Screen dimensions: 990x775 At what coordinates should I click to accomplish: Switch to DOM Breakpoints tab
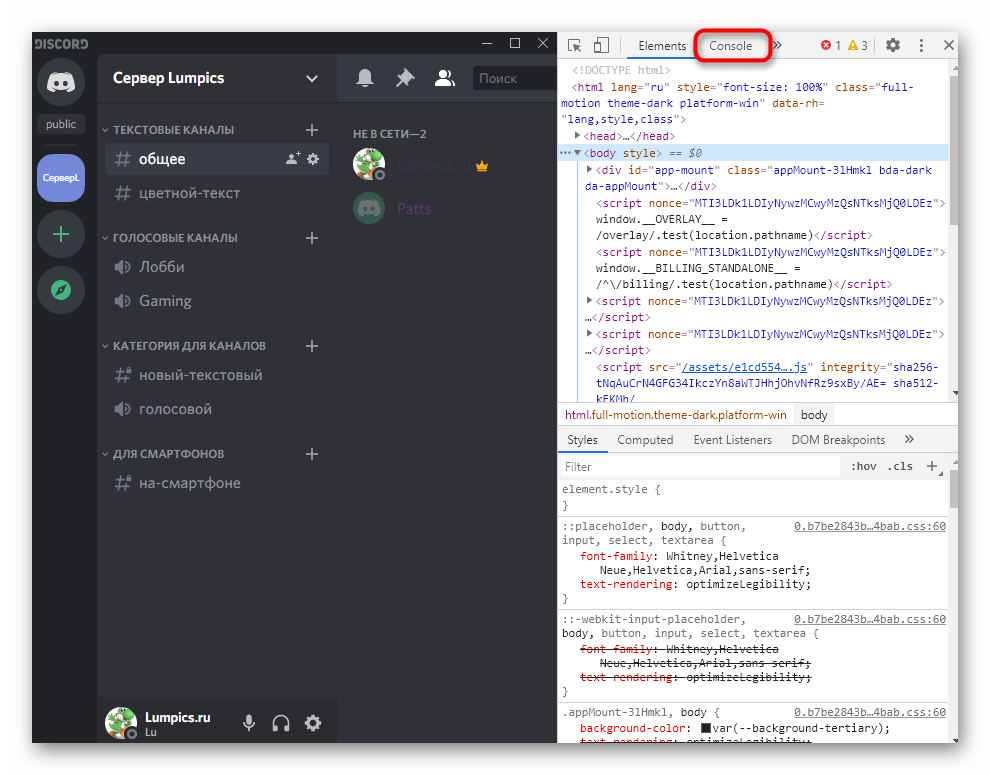point(838,440)
